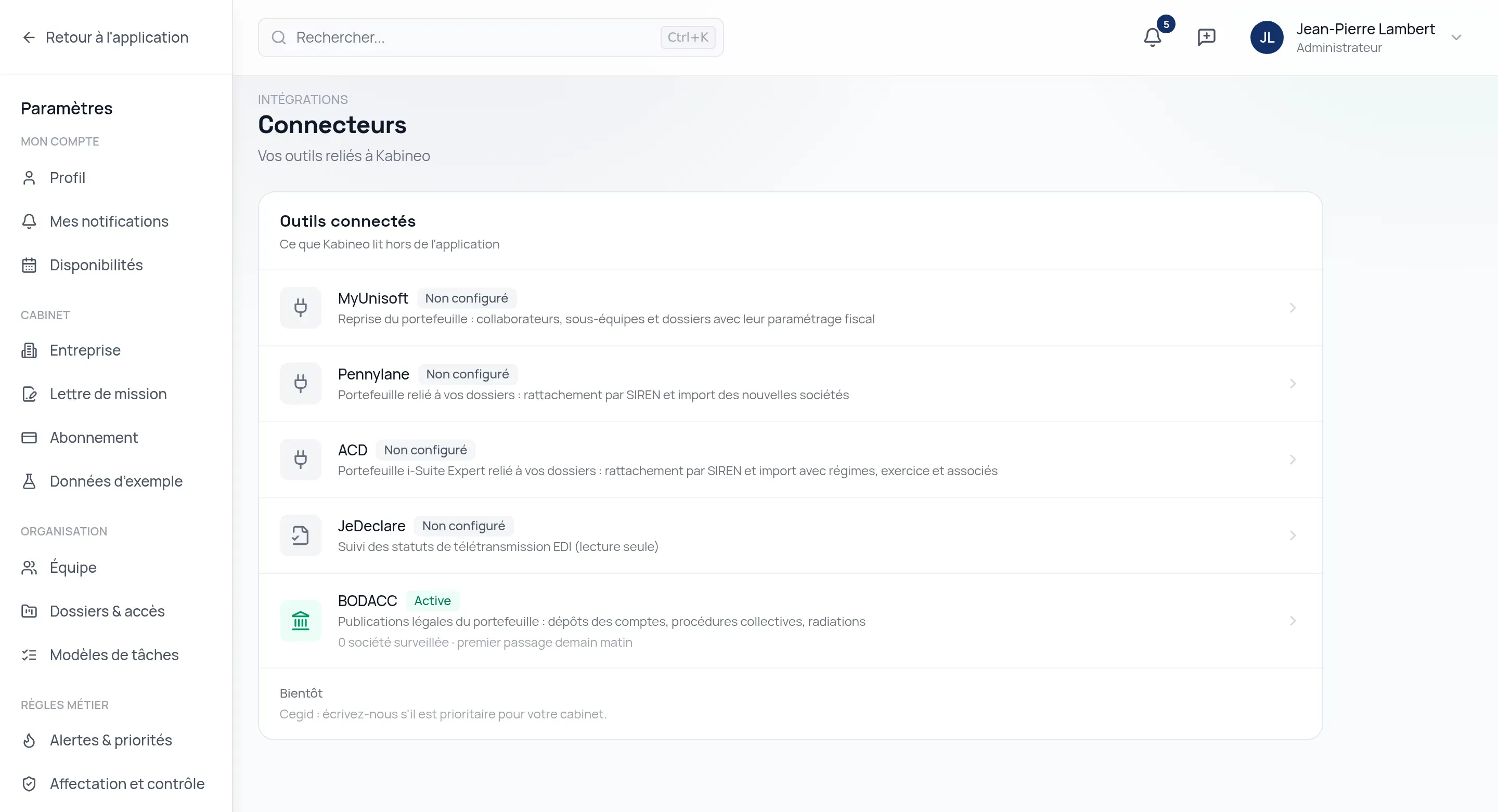Click the Pennylane connector name
Screen dimensions: 1498x812
[x=373, y=374]
